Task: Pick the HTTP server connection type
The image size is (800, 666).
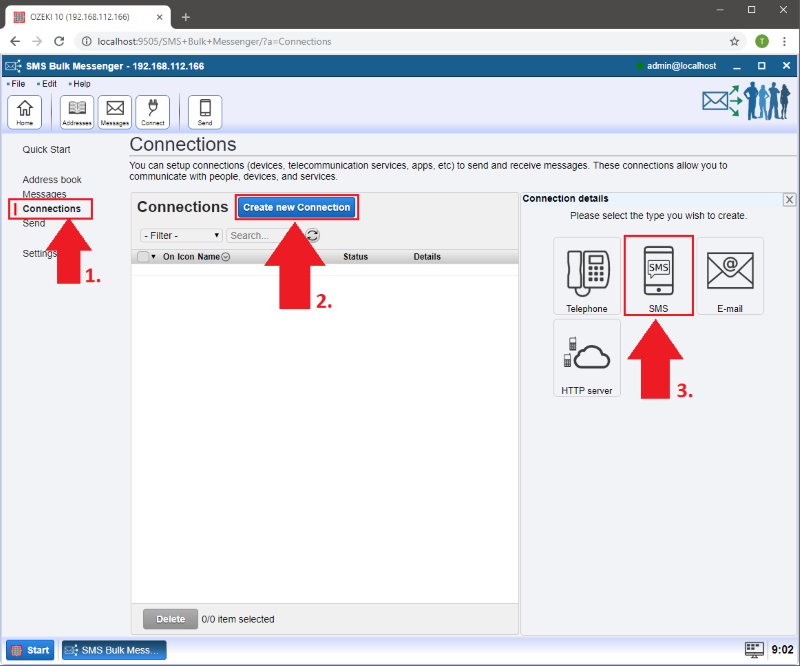Action: (587, 358)
